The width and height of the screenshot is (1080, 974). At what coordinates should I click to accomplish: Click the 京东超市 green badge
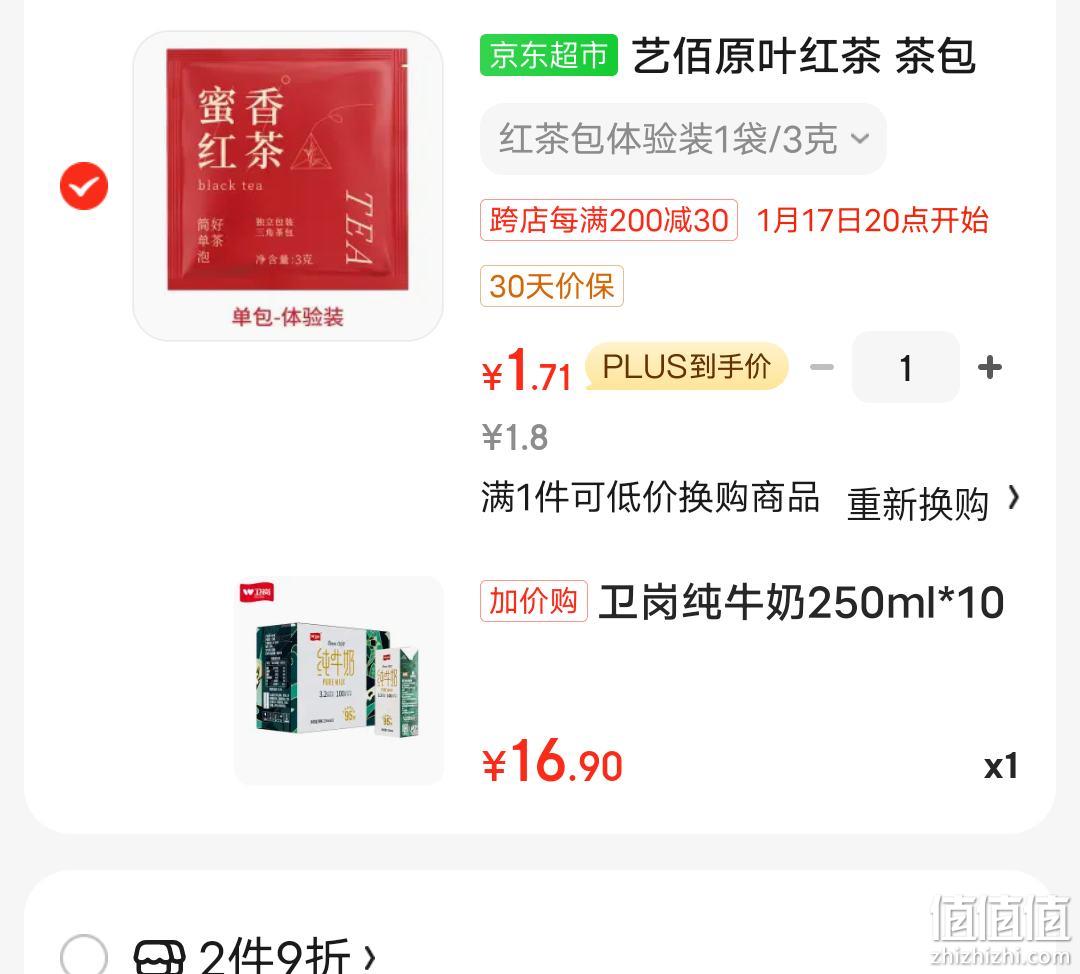[x=549, y=55]
